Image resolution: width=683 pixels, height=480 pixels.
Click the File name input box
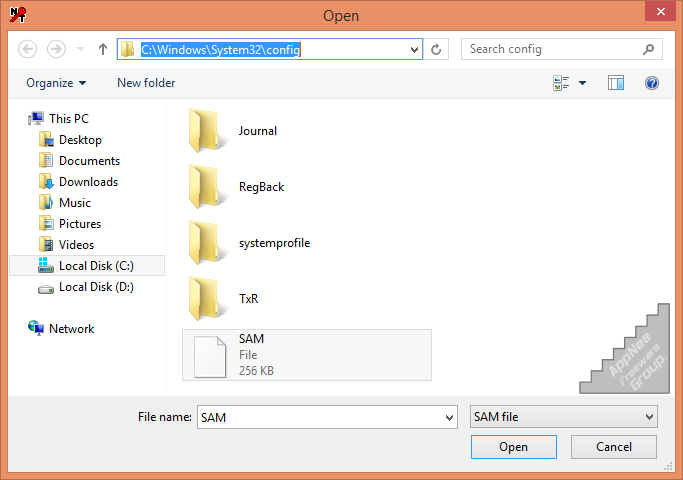pyautogui.click(x=320, y=417)
